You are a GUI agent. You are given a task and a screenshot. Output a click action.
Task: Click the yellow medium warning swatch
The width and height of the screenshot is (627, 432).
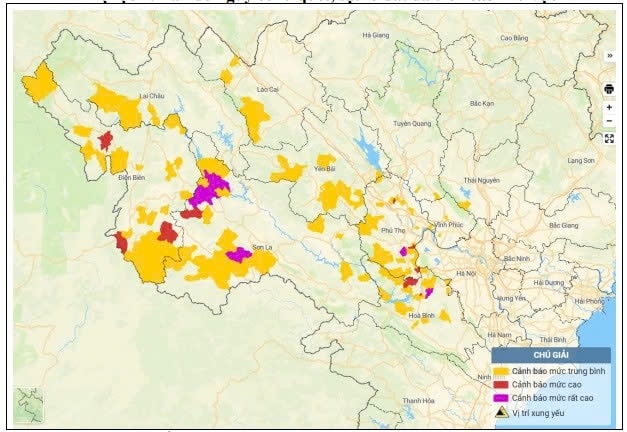click(500, 371)
